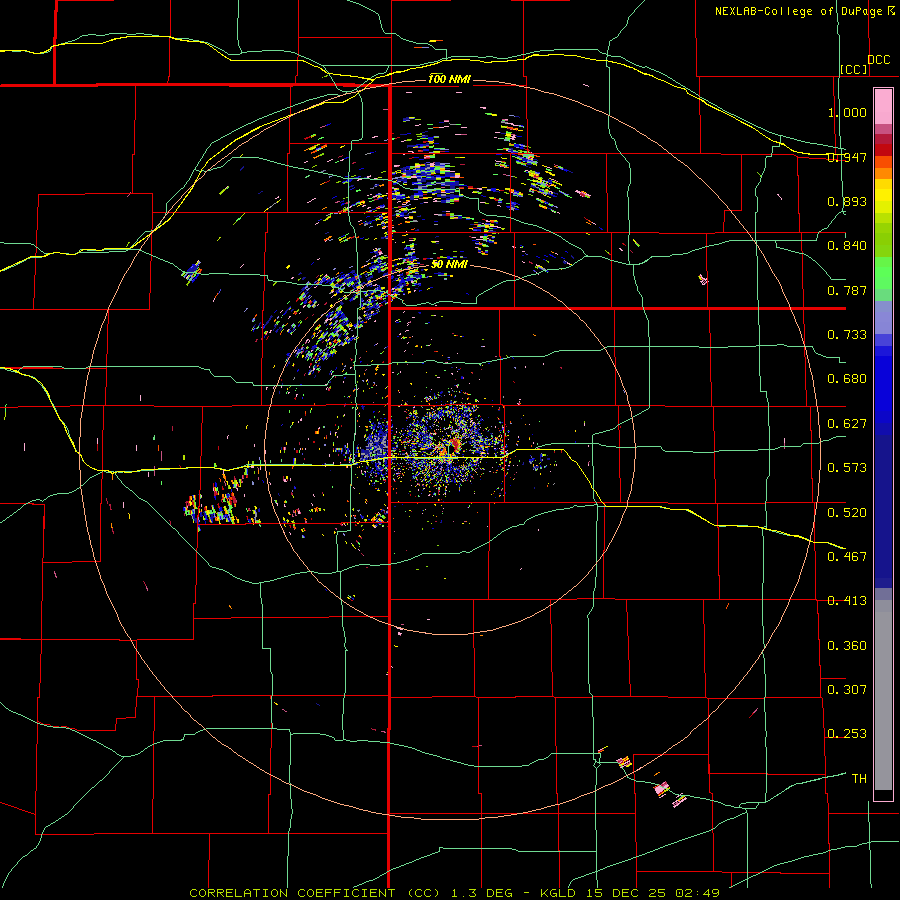
Task: Click the DCC product label
Action: point(879,59)
